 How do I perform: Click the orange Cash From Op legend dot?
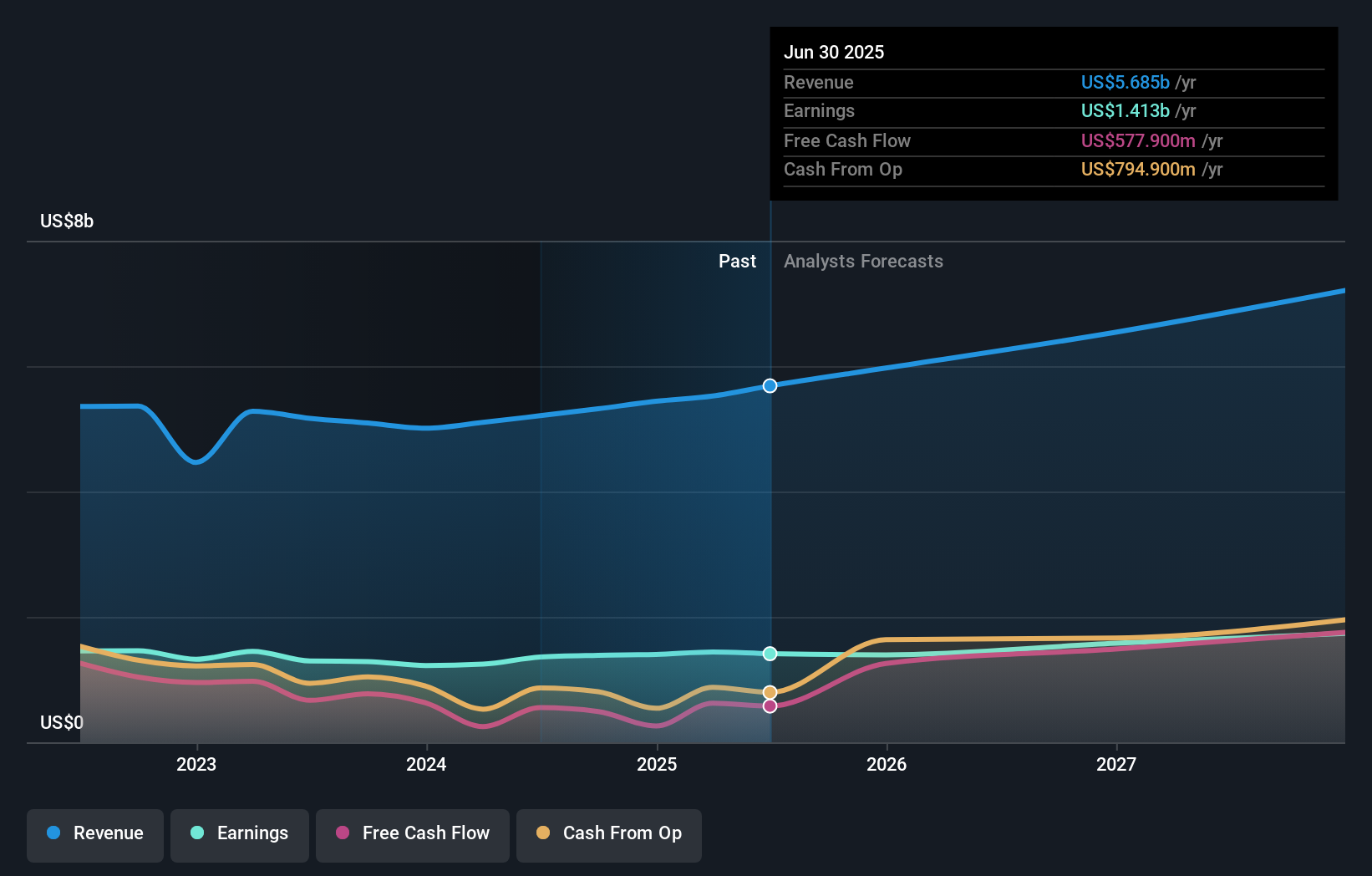[543, 833]
